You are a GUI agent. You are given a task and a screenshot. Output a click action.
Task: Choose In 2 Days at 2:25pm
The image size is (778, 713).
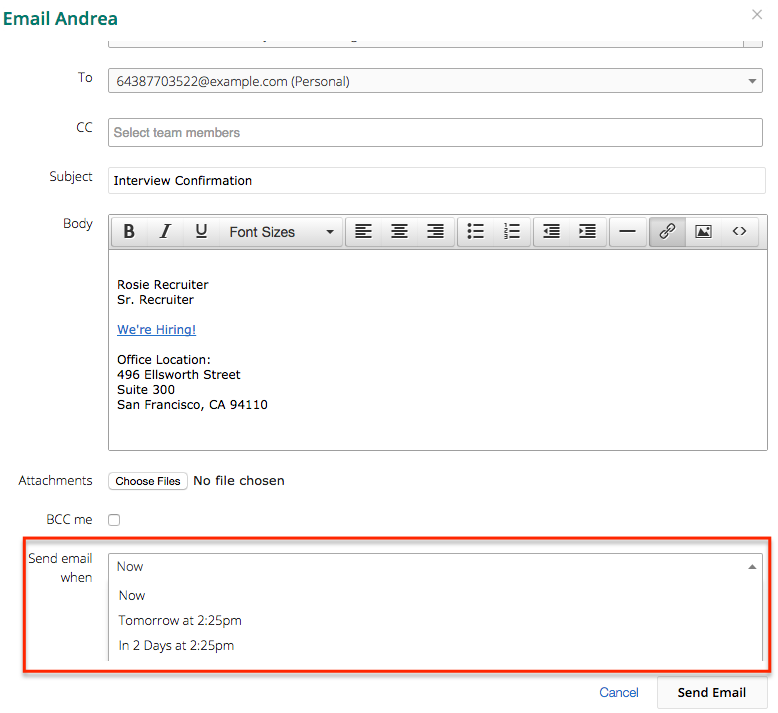[x=176, y=645]
